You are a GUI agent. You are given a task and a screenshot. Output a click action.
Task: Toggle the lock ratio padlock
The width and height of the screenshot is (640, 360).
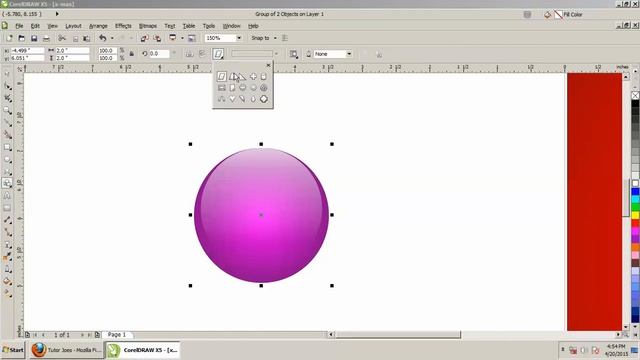click(x=132, y=54)
